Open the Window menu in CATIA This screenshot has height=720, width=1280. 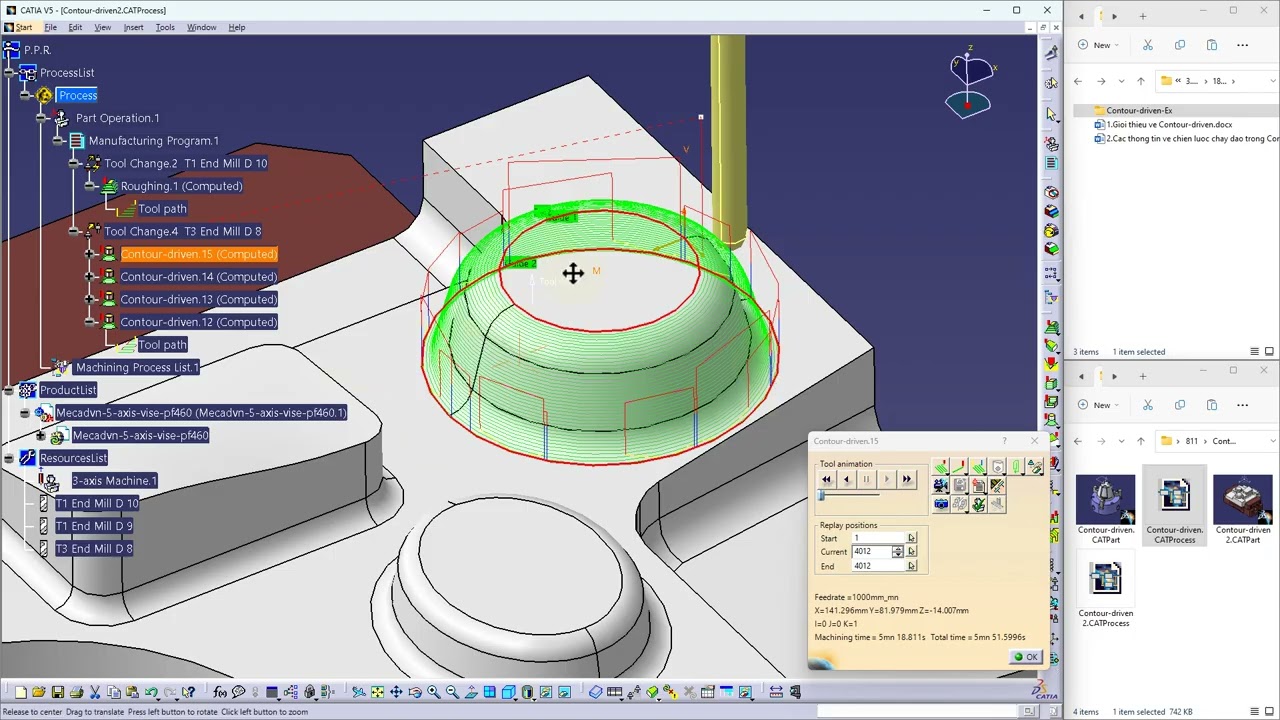tap(201, 27)
